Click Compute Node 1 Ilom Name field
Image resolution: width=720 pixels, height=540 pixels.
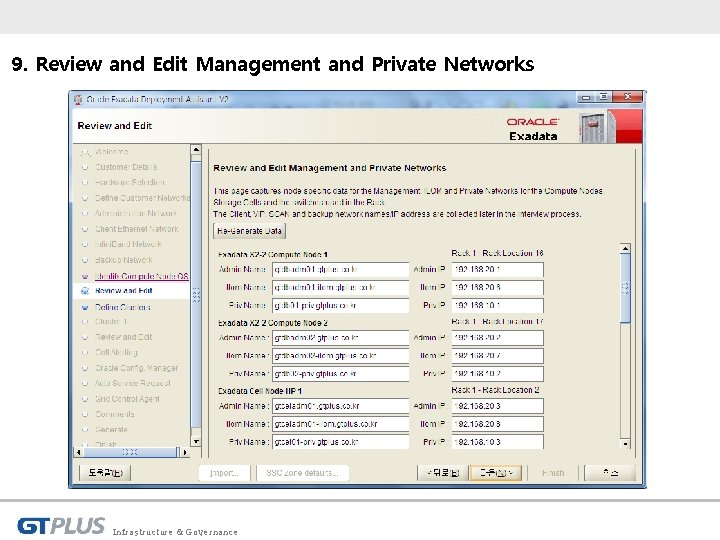pyautogui.click(x=340, y=287)
